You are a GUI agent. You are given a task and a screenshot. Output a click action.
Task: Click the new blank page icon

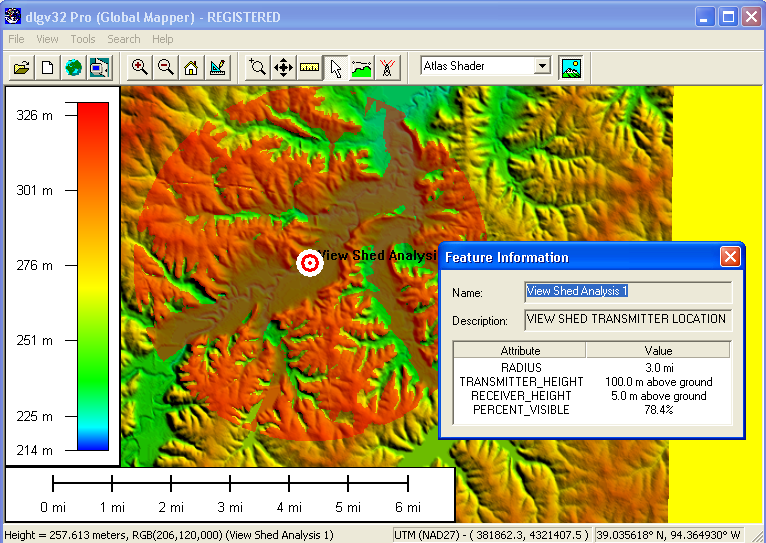tap(47, 67)
